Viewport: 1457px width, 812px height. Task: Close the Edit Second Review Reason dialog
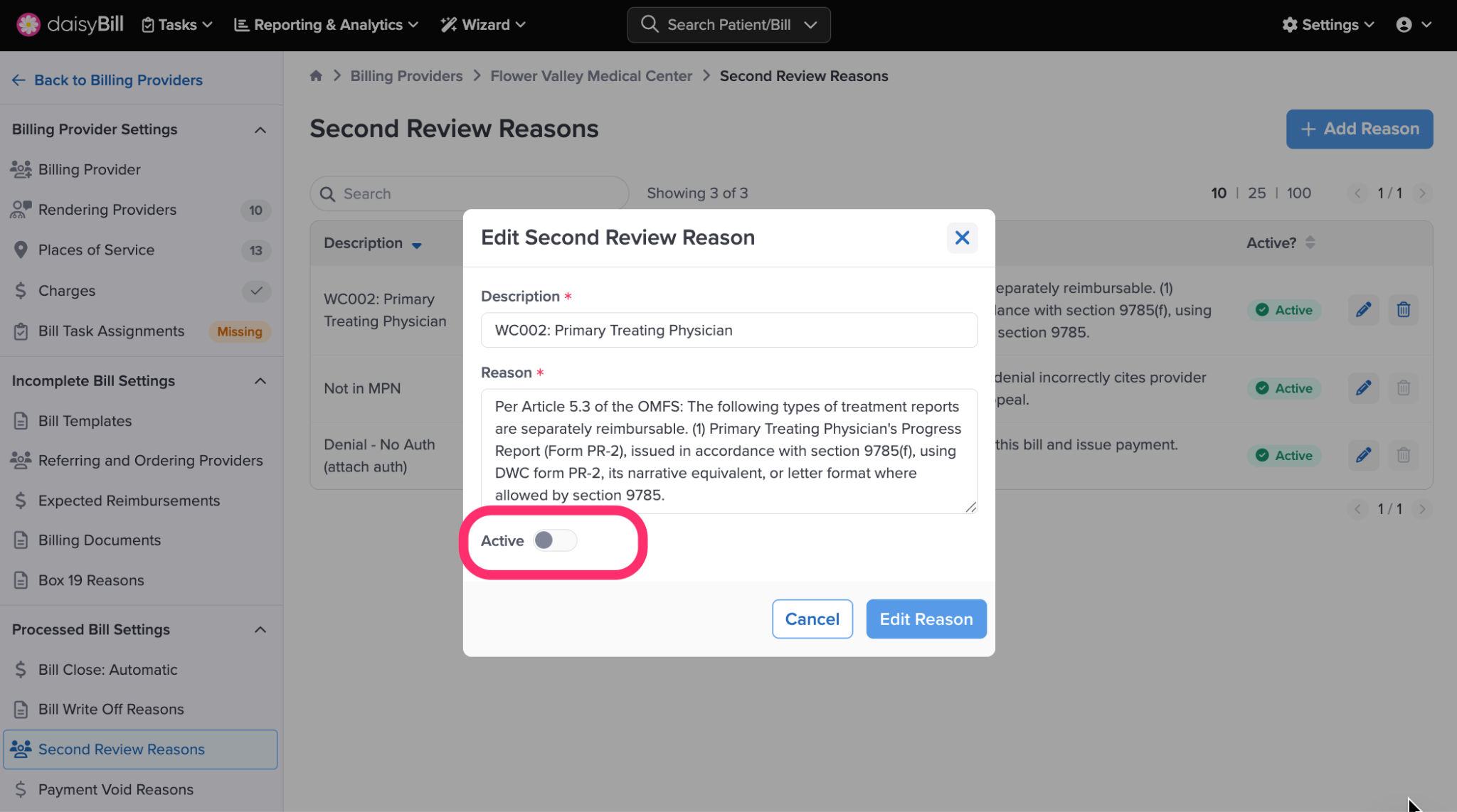click(x=962, y=238)
